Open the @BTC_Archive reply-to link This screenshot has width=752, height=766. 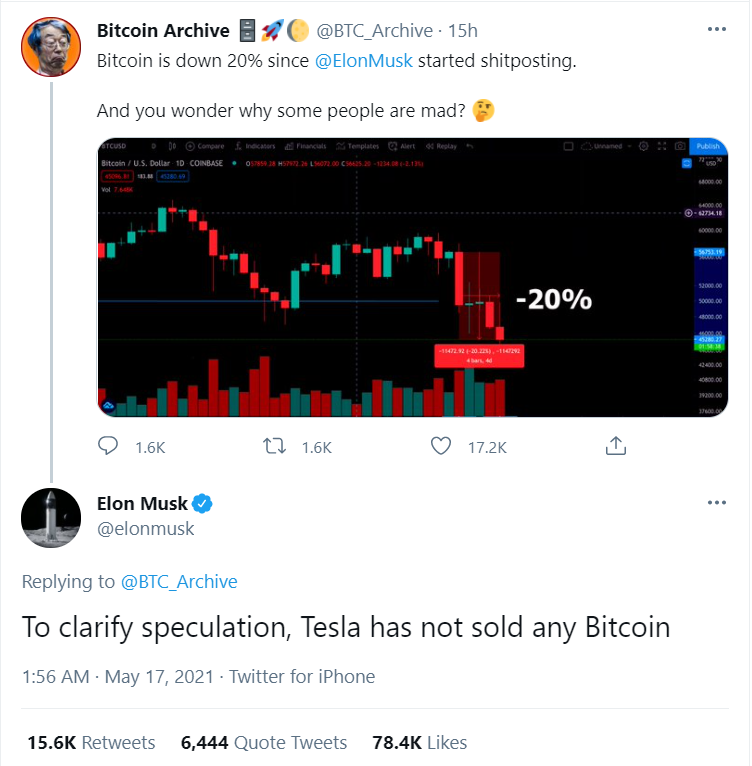click(x=179, y=581)
